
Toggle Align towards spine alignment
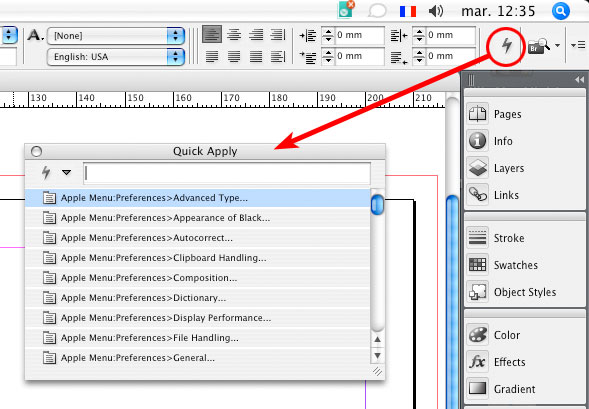pos(278,35)
